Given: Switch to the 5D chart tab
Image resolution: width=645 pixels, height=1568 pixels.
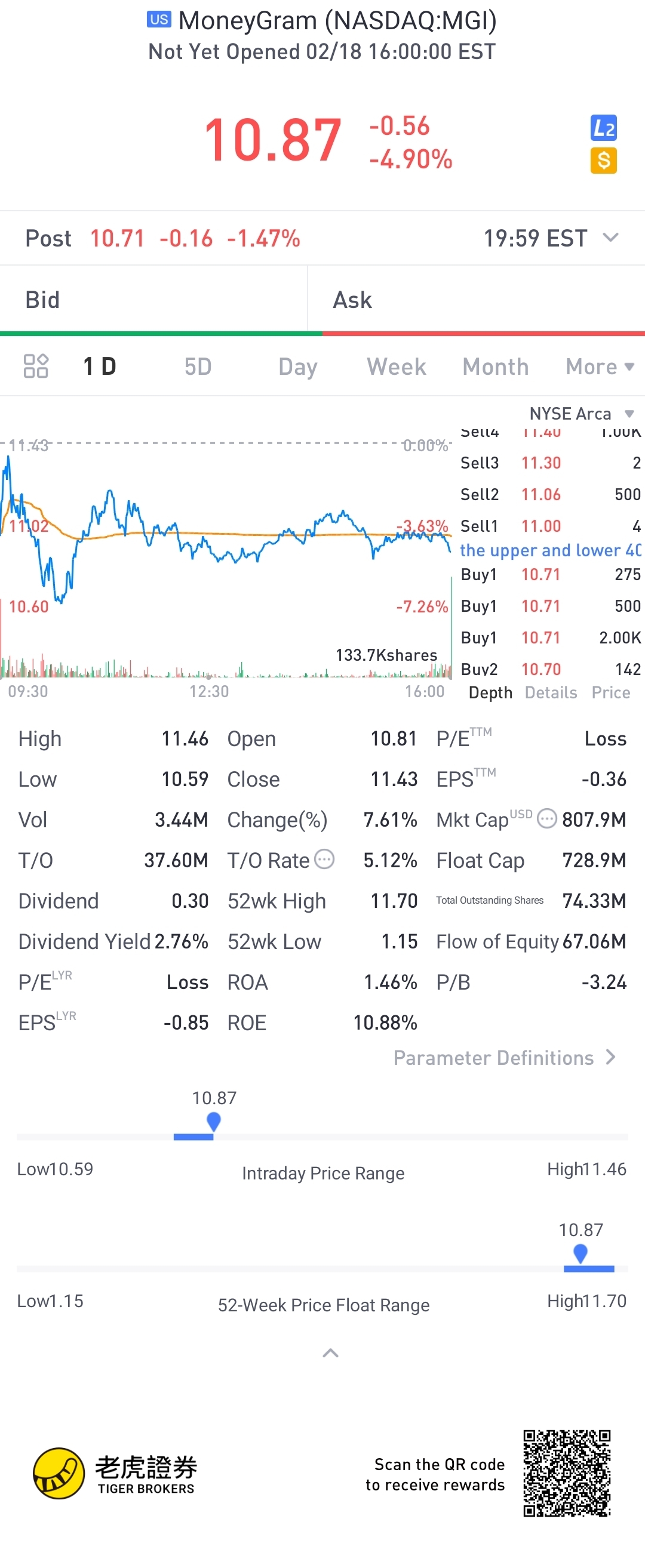Looking at the screenshot, I should (x=198, y=366).
